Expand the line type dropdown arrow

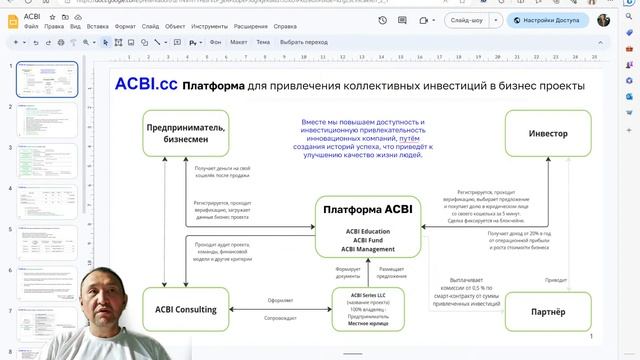pyautogui.click(x=165, y=42)
